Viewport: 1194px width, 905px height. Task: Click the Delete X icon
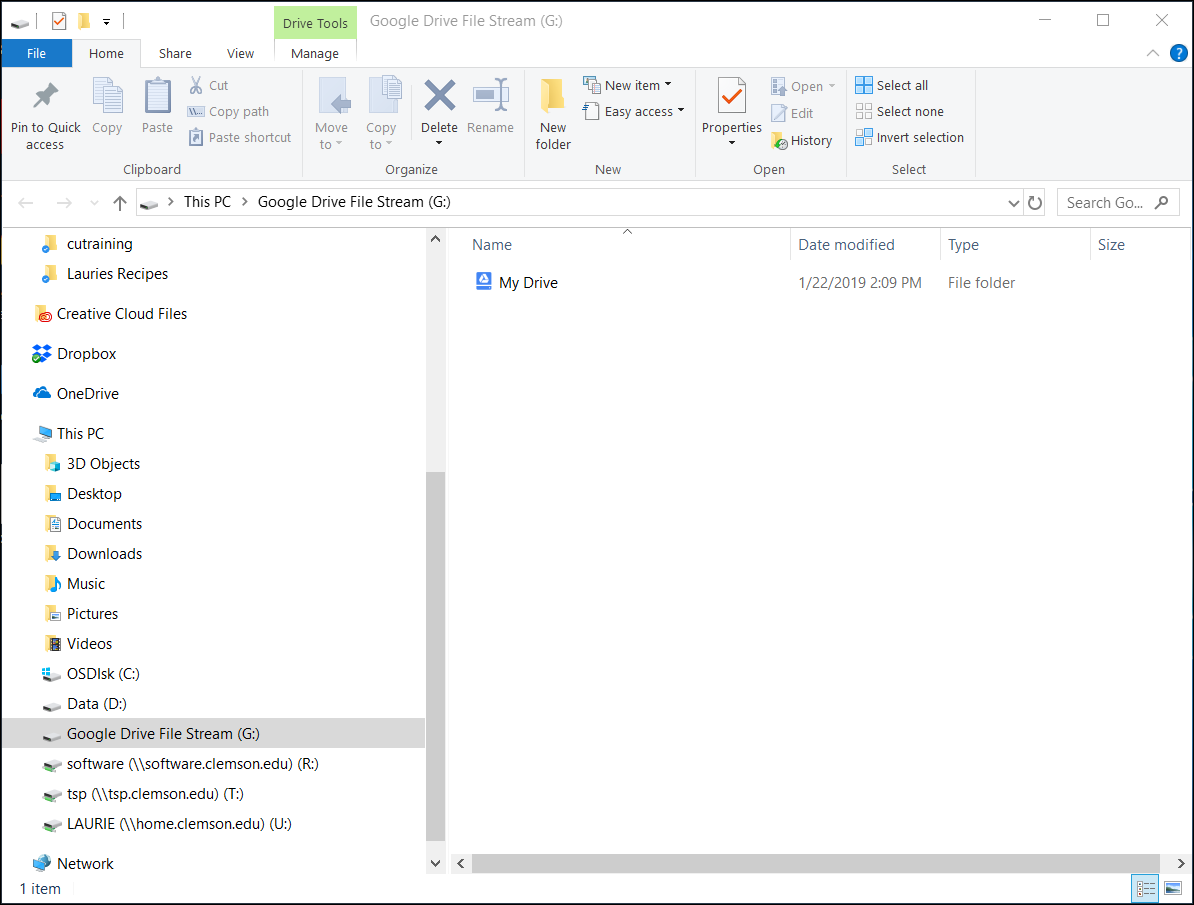pos(439,96)
